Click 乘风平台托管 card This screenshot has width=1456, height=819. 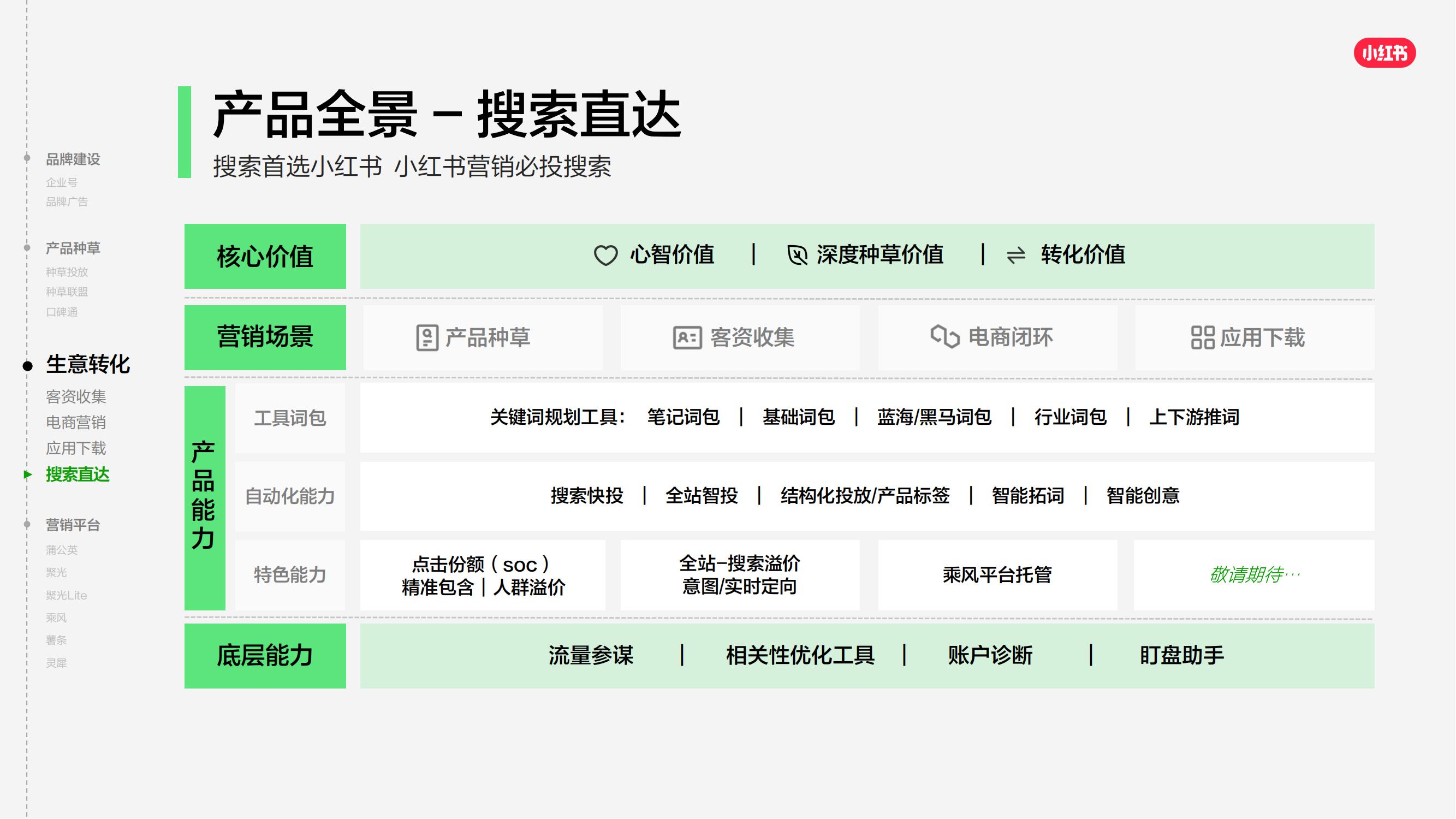tap(997, 575)
